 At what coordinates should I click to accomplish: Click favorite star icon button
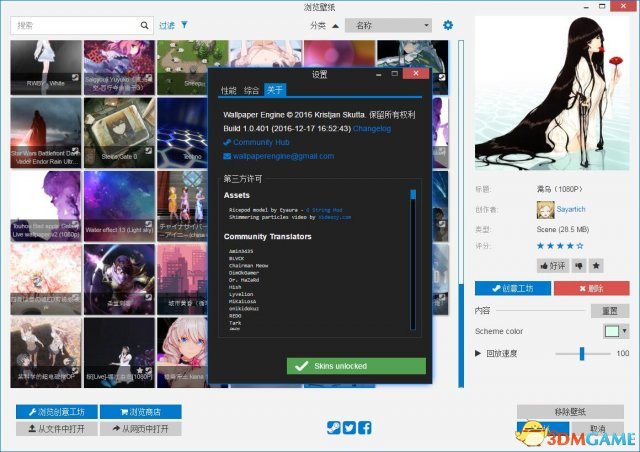click(x=596, y=266)
